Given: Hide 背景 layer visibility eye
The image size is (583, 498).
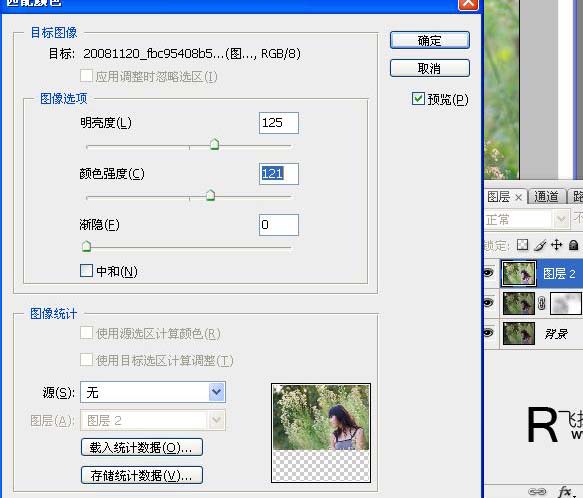Looking at the screenshot, I should coord(488,332).
